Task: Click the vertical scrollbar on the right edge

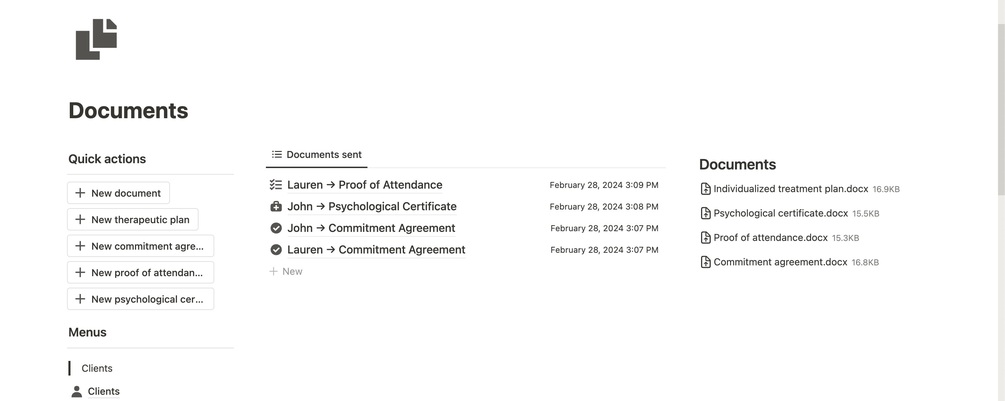Action: 1001,96
